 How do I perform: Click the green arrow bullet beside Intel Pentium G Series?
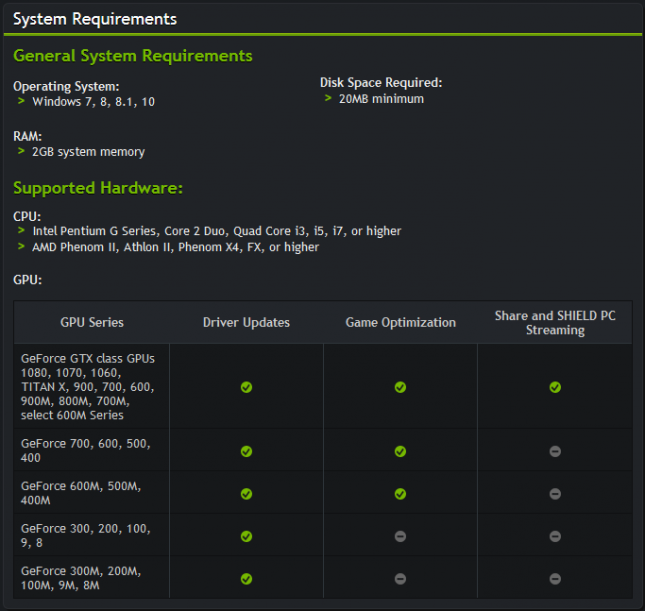tap(21, 230)
